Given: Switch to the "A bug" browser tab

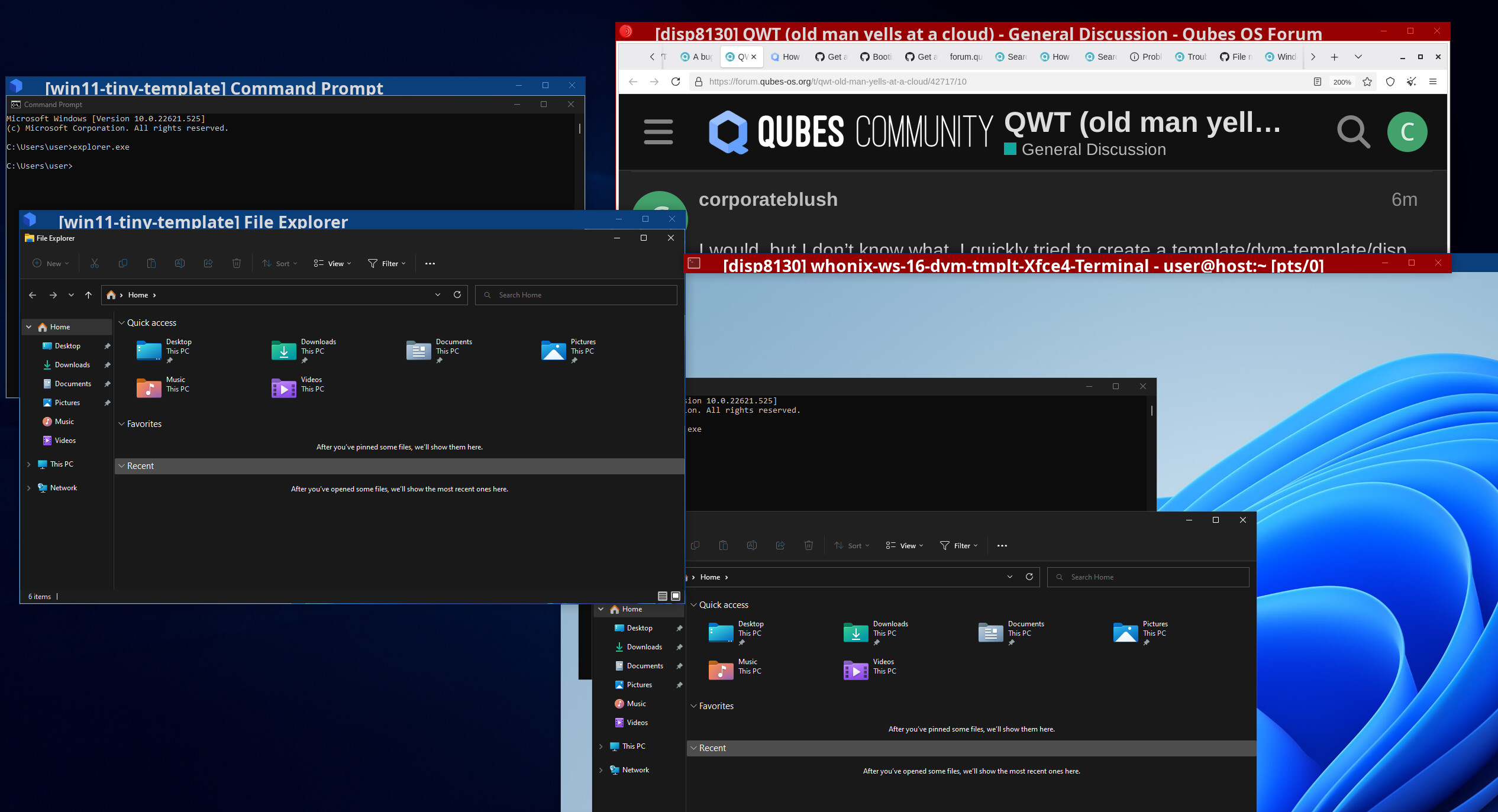Looking at the screenshot, I should [697, 57].
